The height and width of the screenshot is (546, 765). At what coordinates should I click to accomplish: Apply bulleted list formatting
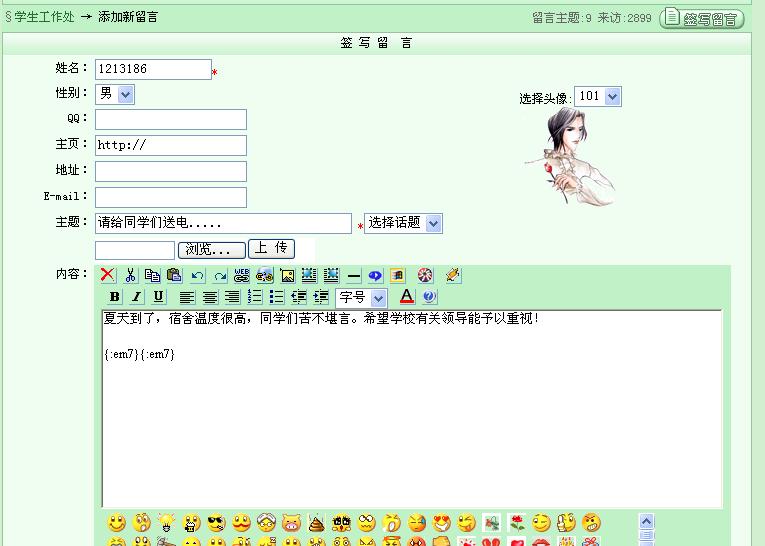tap(276, 297)
